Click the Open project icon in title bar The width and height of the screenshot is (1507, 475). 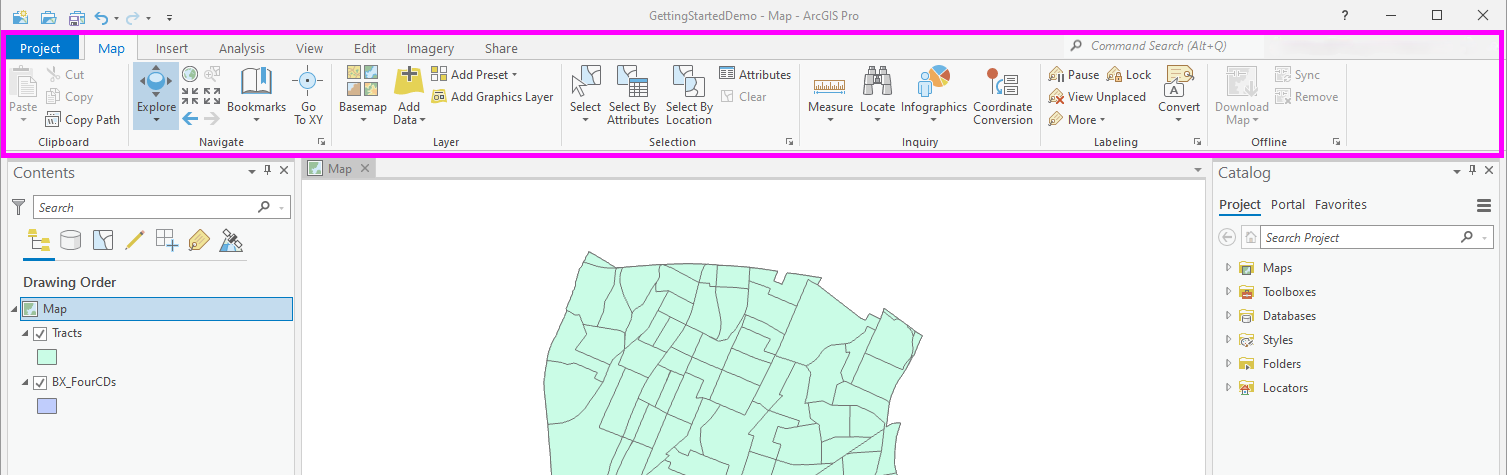(x=48, y=17)
